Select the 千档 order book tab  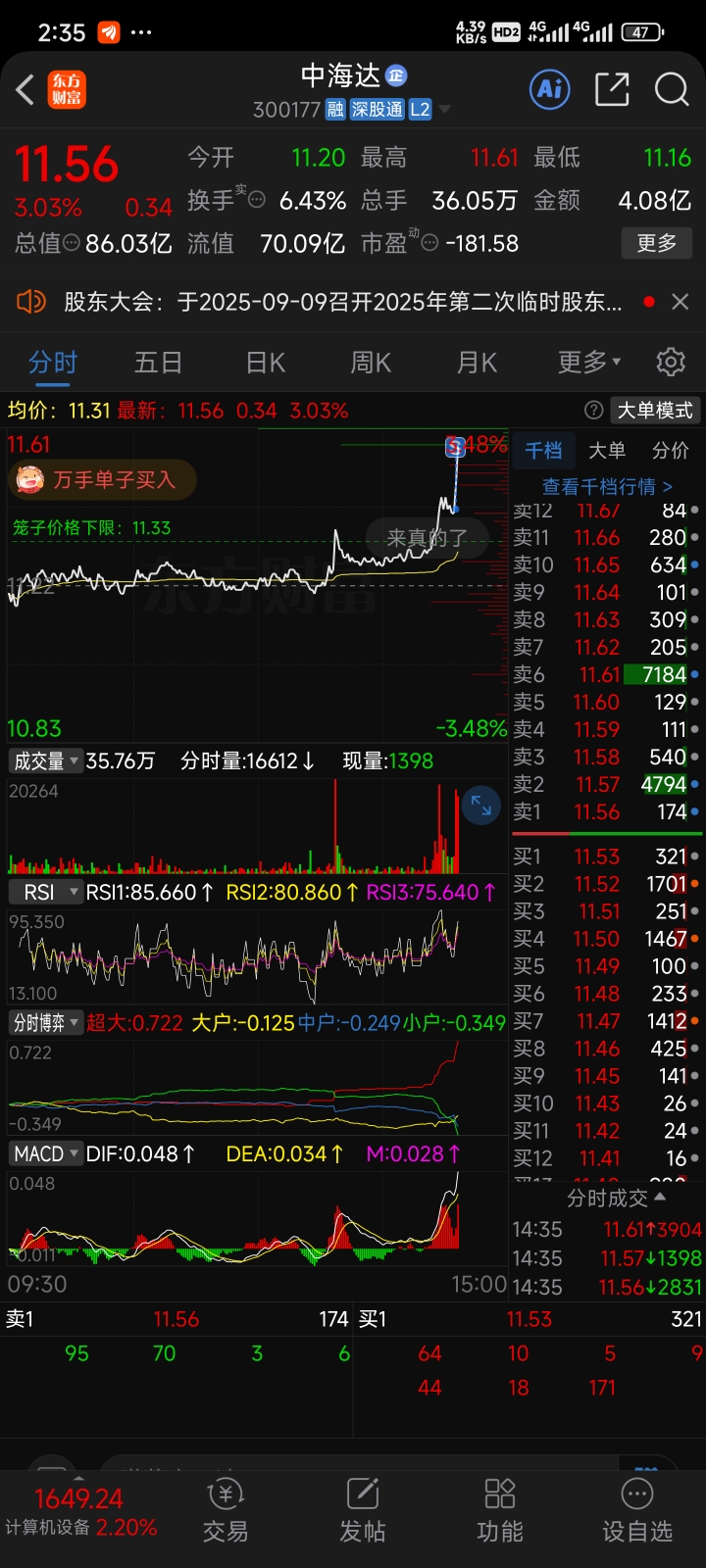542,450
